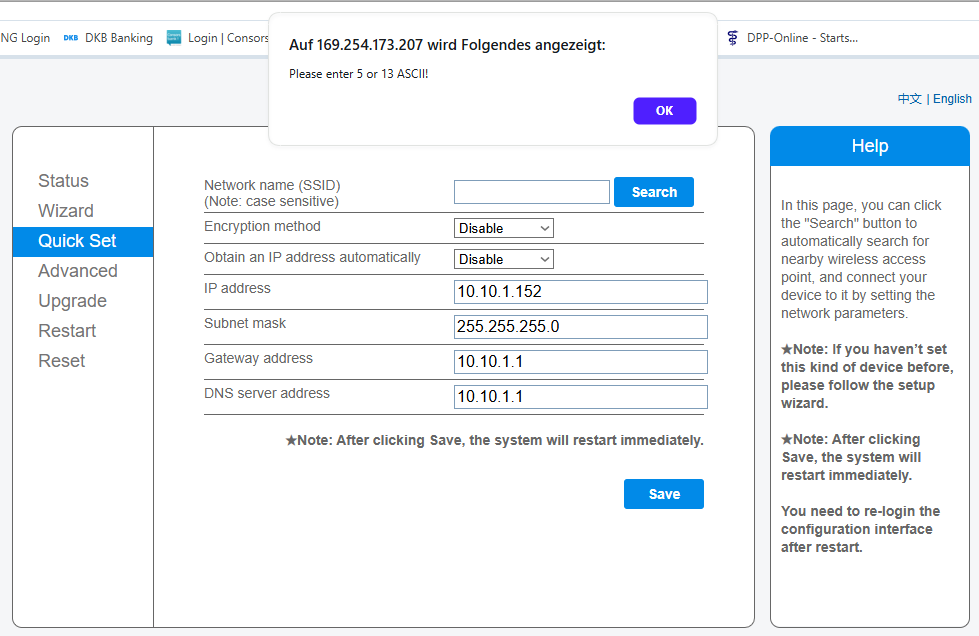Expand the Encryption method dropdown
Image resolution: width=979 pixels, height=636 pixels.
503,228
